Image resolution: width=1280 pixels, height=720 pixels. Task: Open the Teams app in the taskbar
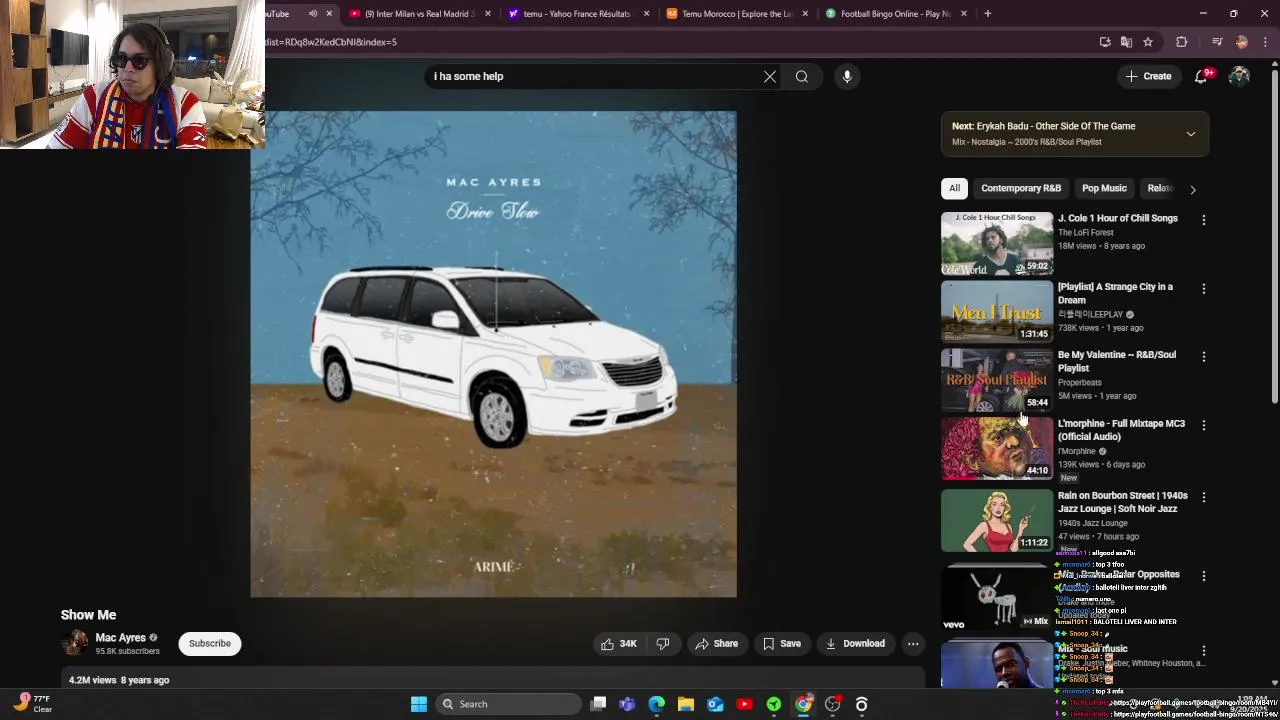click(627, 704)
